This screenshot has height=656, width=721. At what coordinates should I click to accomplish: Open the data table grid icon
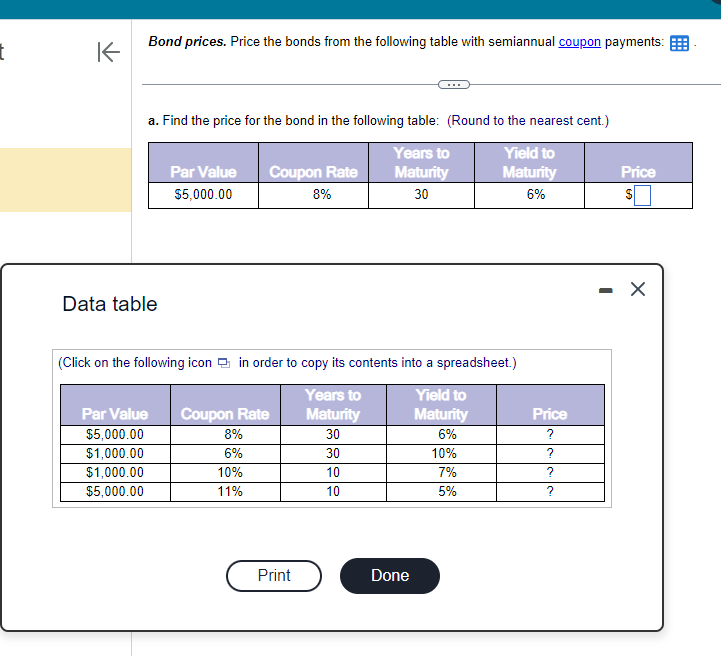(x=679, y=43)
